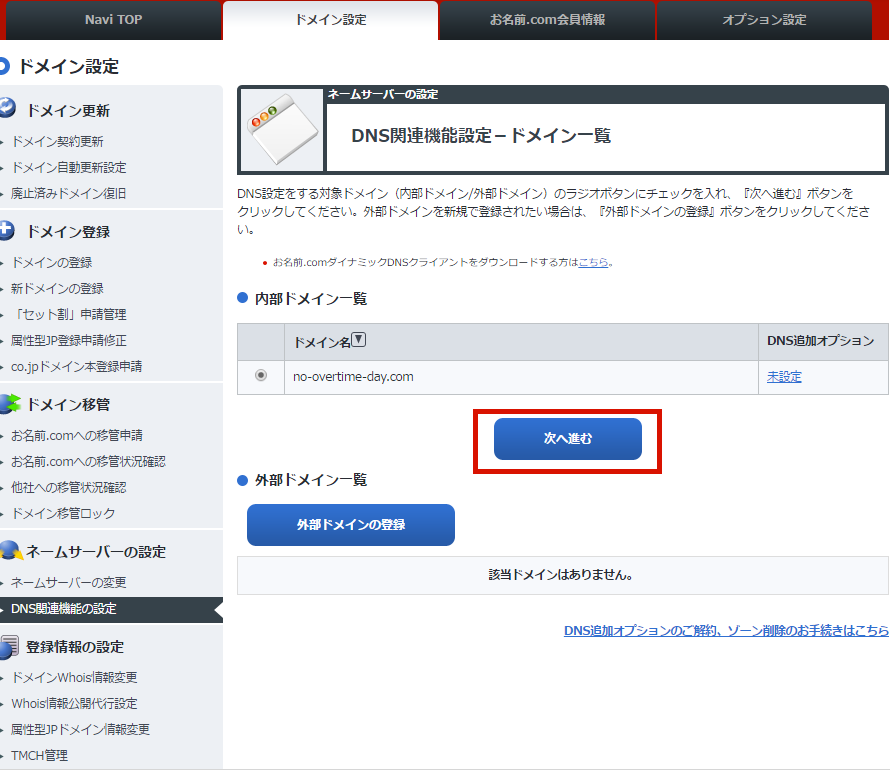Open Whois情報公開代行設定 in sidebar

pyautogui.click(x=74, y=704)
